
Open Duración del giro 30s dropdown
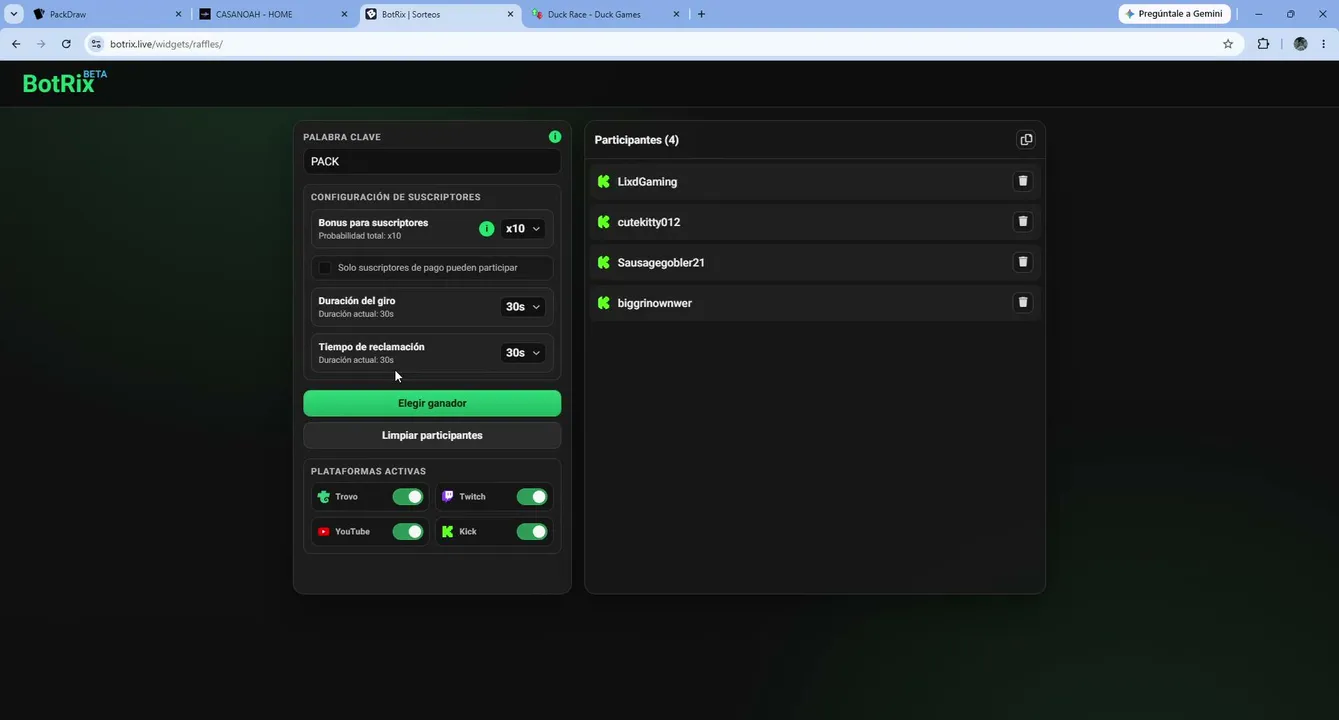pos(523,307)
